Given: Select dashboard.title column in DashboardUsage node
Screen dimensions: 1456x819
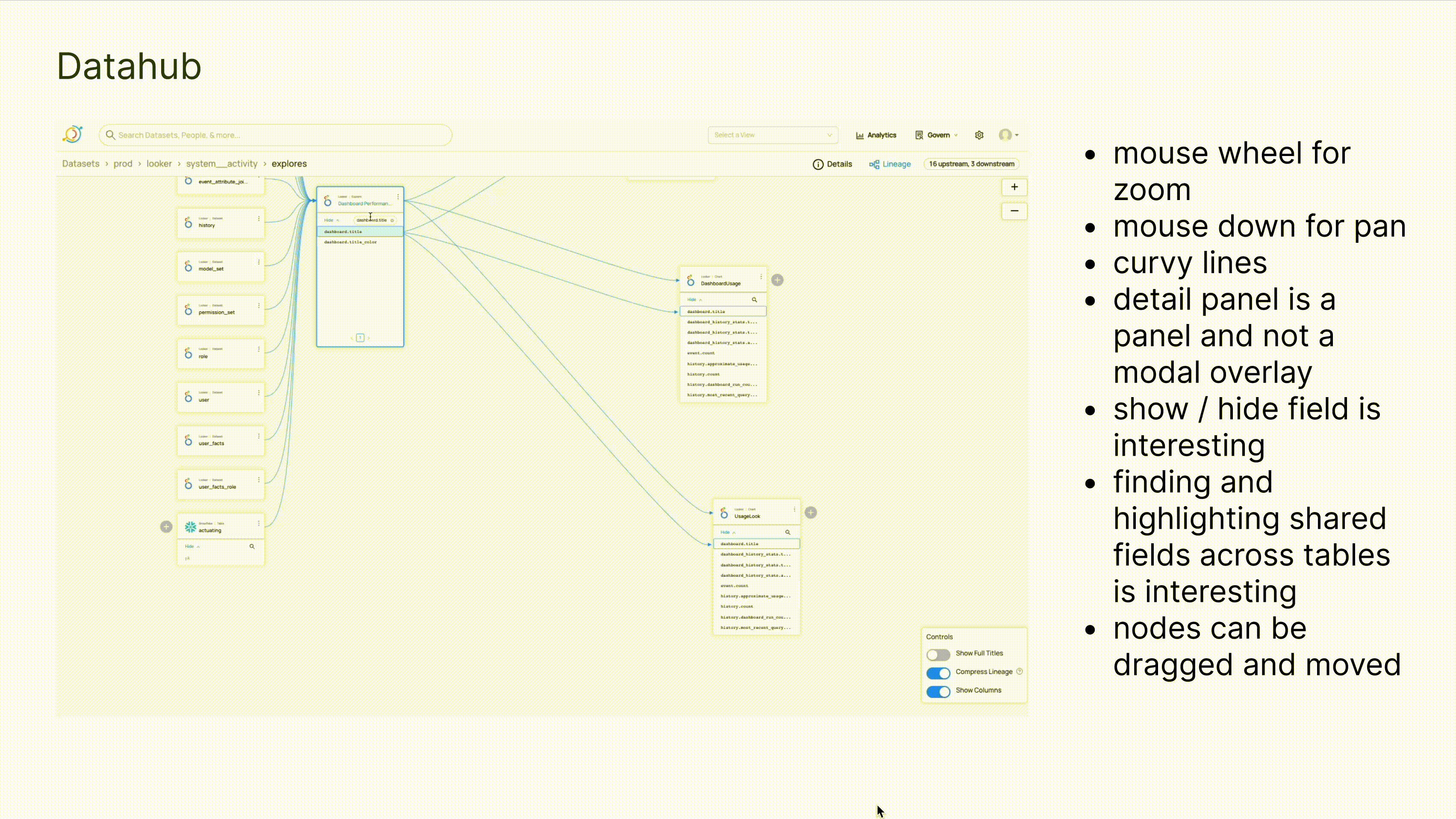Looking at the screenshot, I should 723,312.
